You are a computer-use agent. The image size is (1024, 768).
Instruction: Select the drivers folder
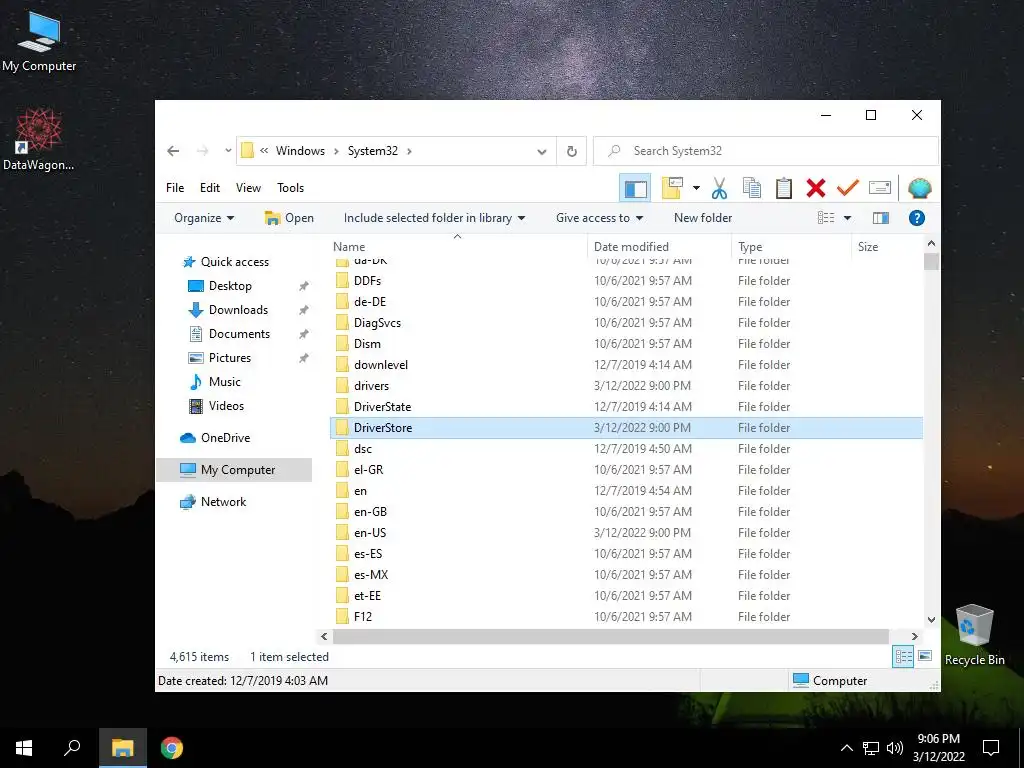pos(626,386)
